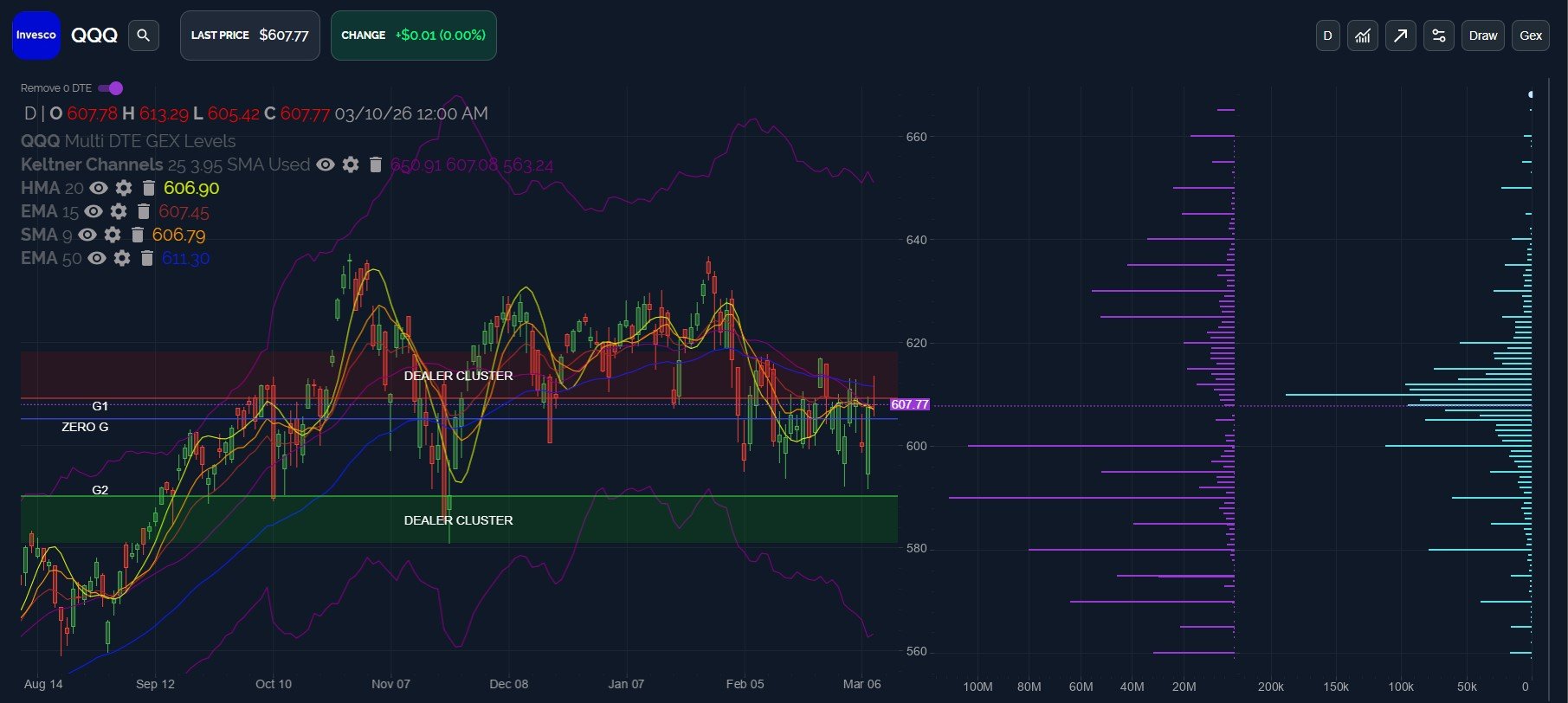The width and height of the screenshot is (1568, 703).
Task: Open the chart settings sliders icon
Action: (x=1439, y=35)
